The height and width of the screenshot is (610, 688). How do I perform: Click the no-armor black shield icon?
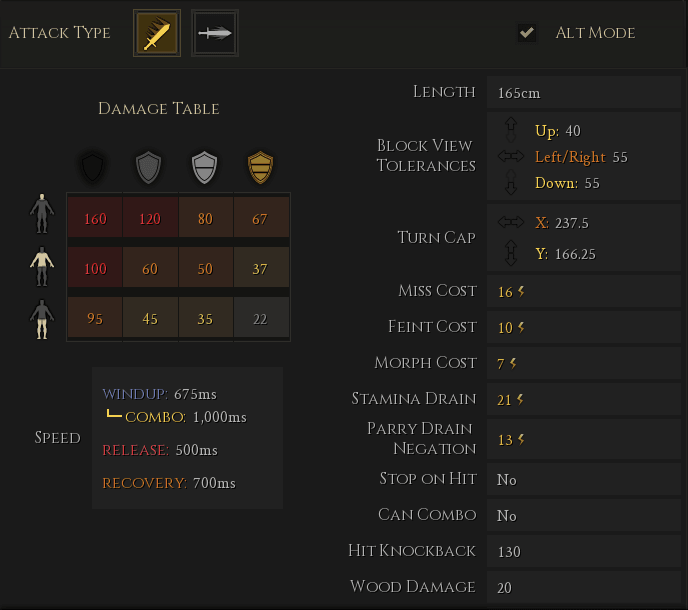click(x=93, y=167)
